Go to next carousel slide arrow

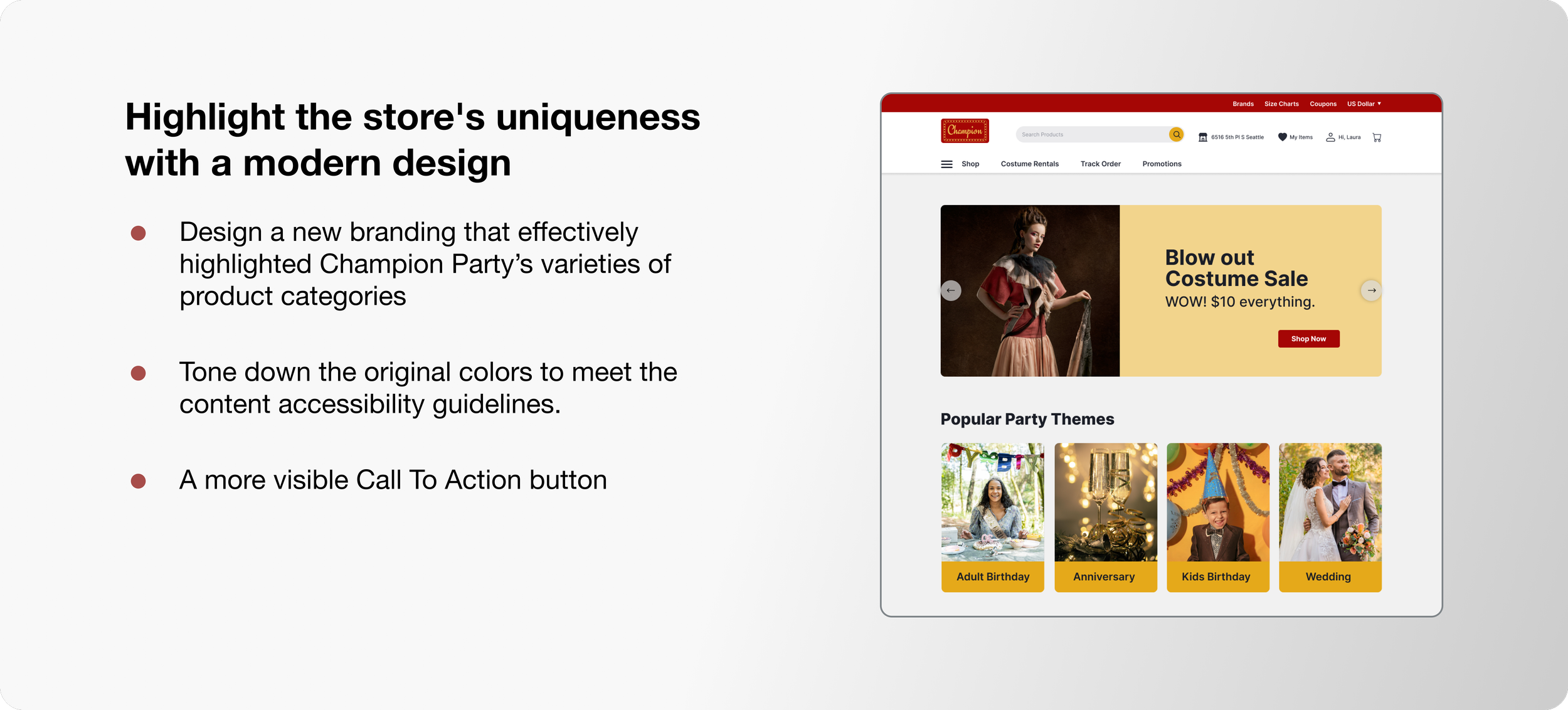pos(1371,290)
